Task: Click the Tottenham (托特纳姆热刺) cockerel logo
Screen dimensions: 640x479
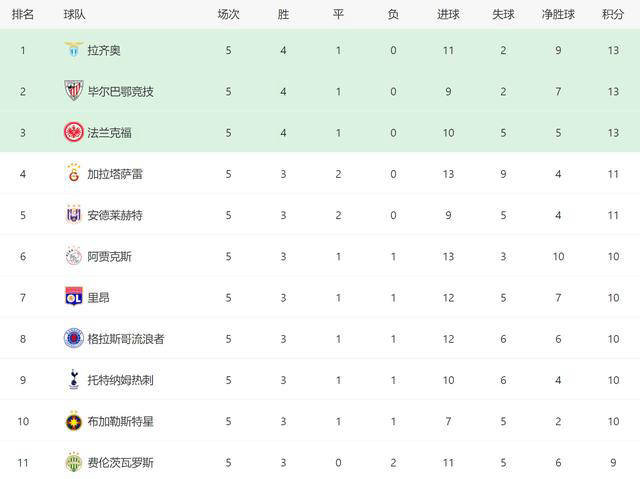Action: coord(73,380)
